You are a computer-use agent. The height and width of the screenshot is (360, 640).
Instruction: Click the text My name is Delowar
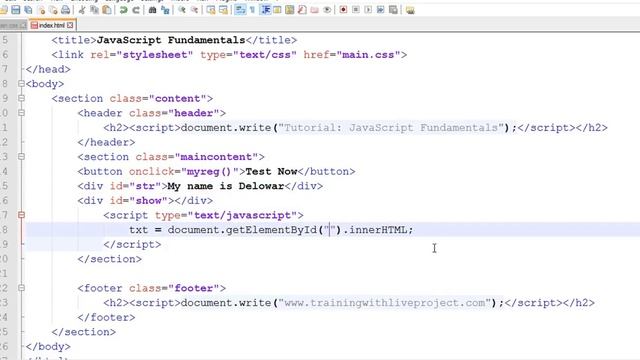coord(226,186)
